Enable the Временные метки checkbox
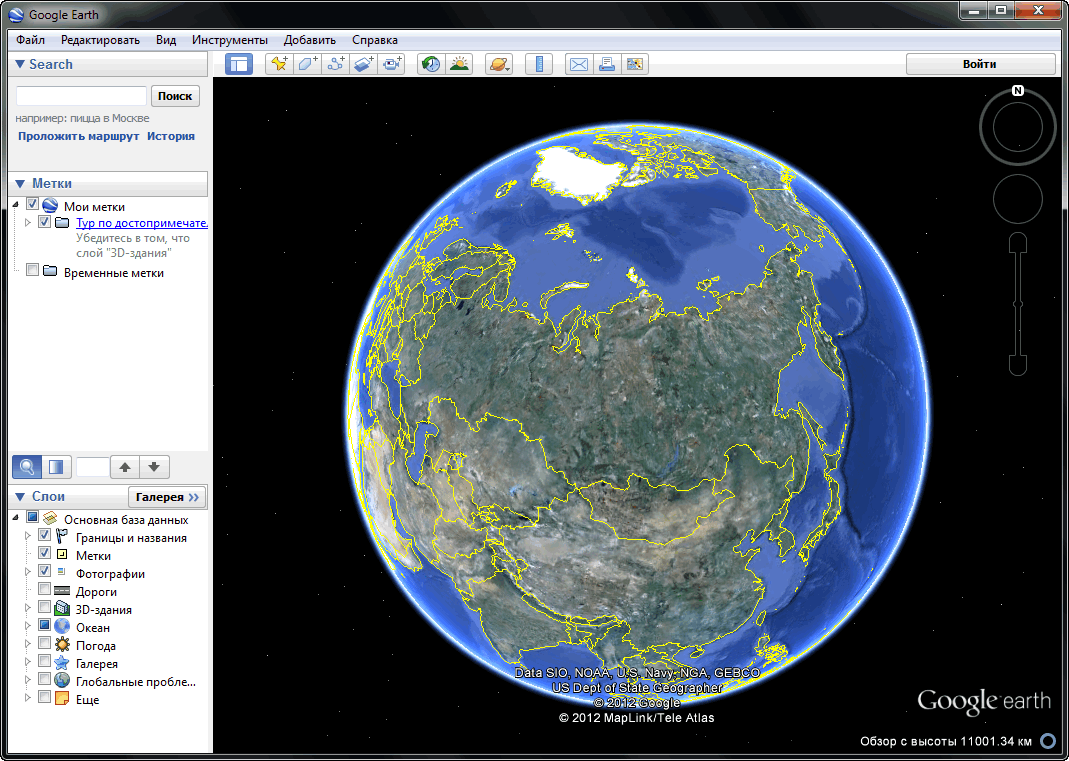1069x761 pixels. tap(32, 270)
